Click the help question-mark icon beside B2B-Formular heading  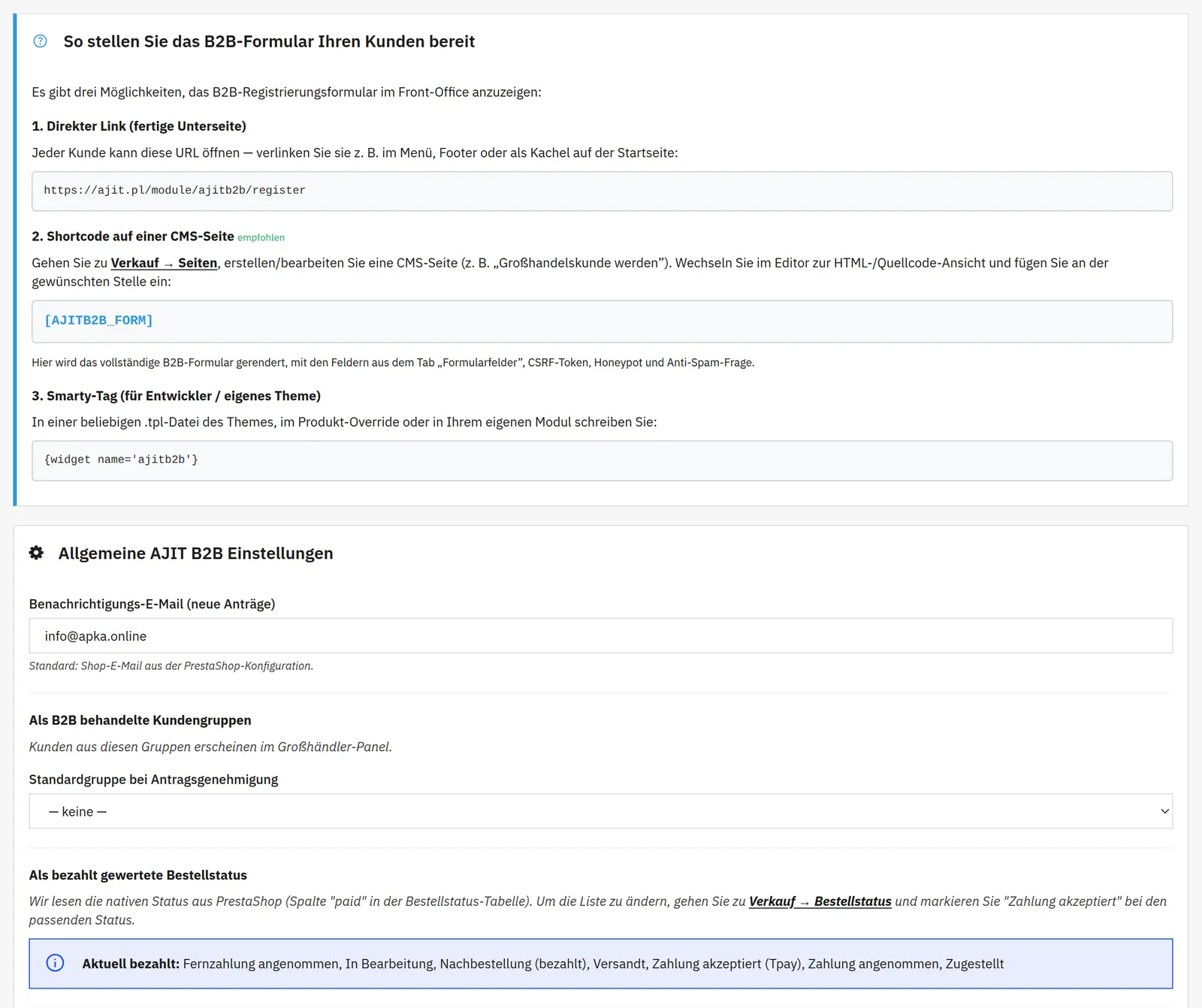pyautogui.click(x=41, y=41)
